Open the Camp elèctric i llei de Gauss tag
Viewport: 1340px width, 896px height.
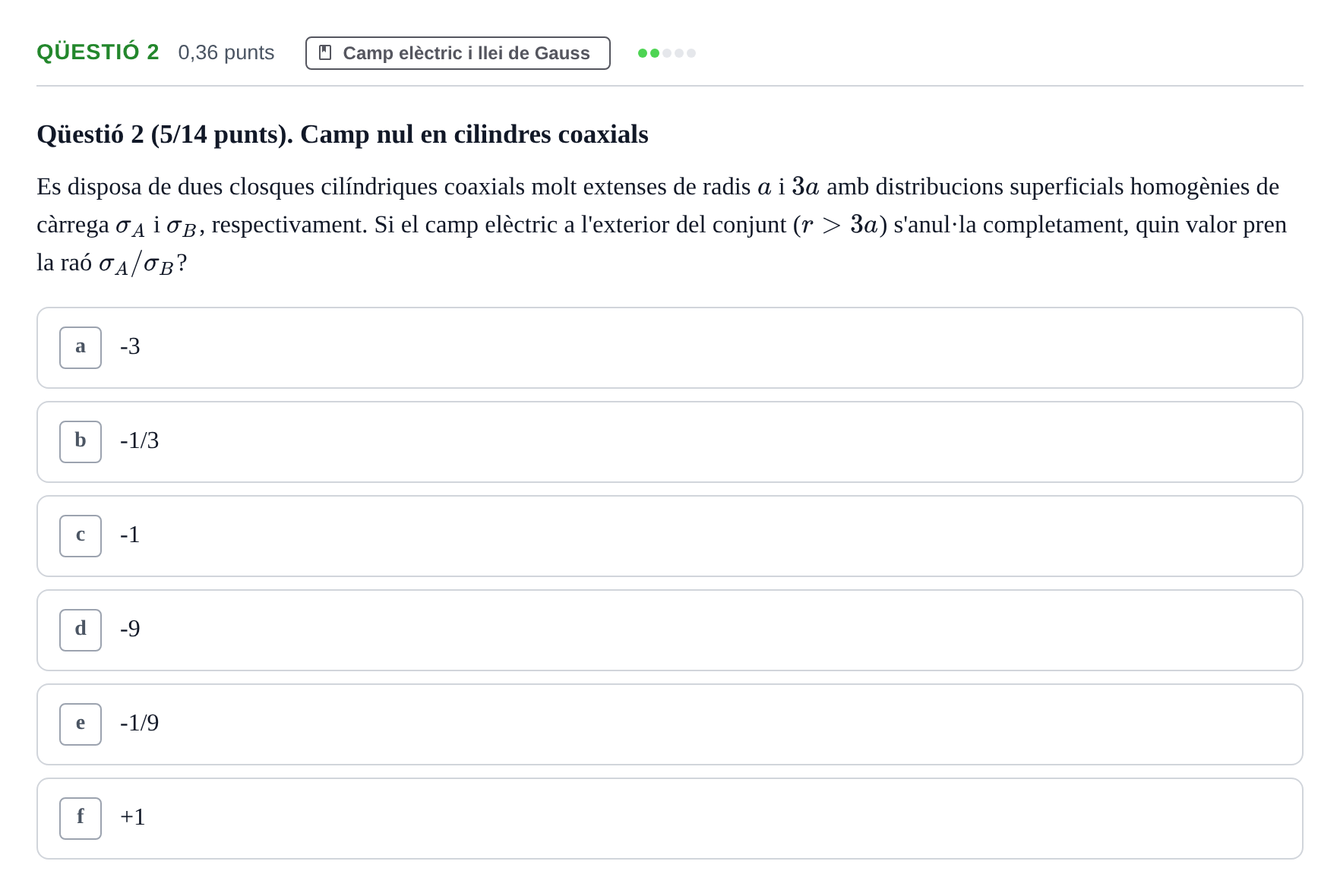pos(458,53)
